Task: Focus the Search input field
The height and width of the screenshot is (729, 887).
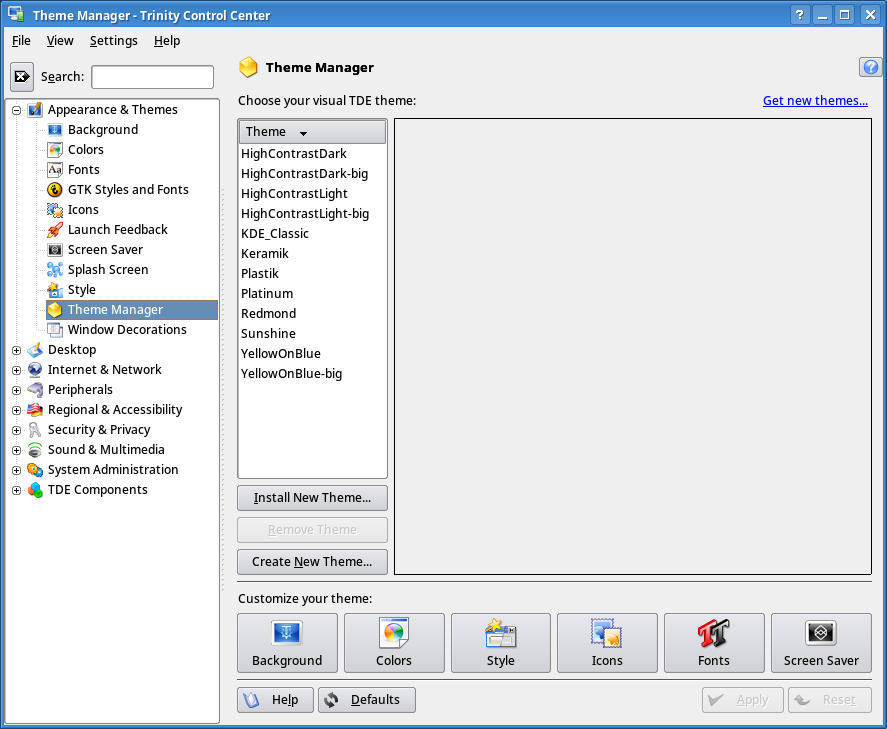Action: [x=153, y=77]
